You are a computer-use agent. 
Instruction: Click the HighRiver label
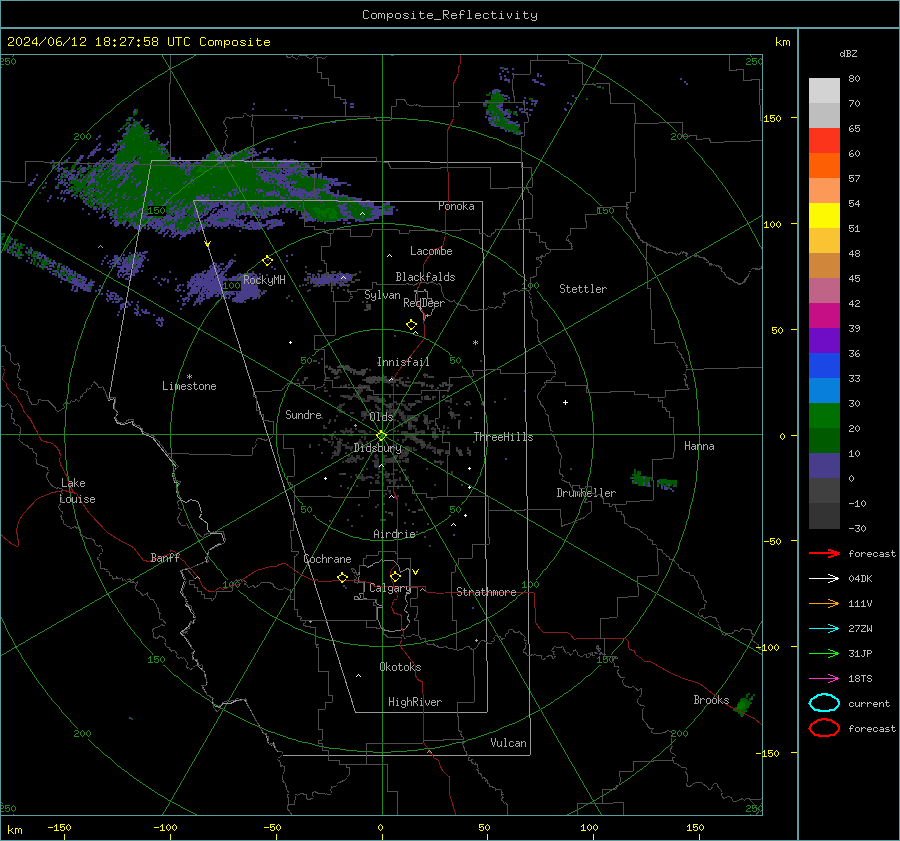(415, 702)
